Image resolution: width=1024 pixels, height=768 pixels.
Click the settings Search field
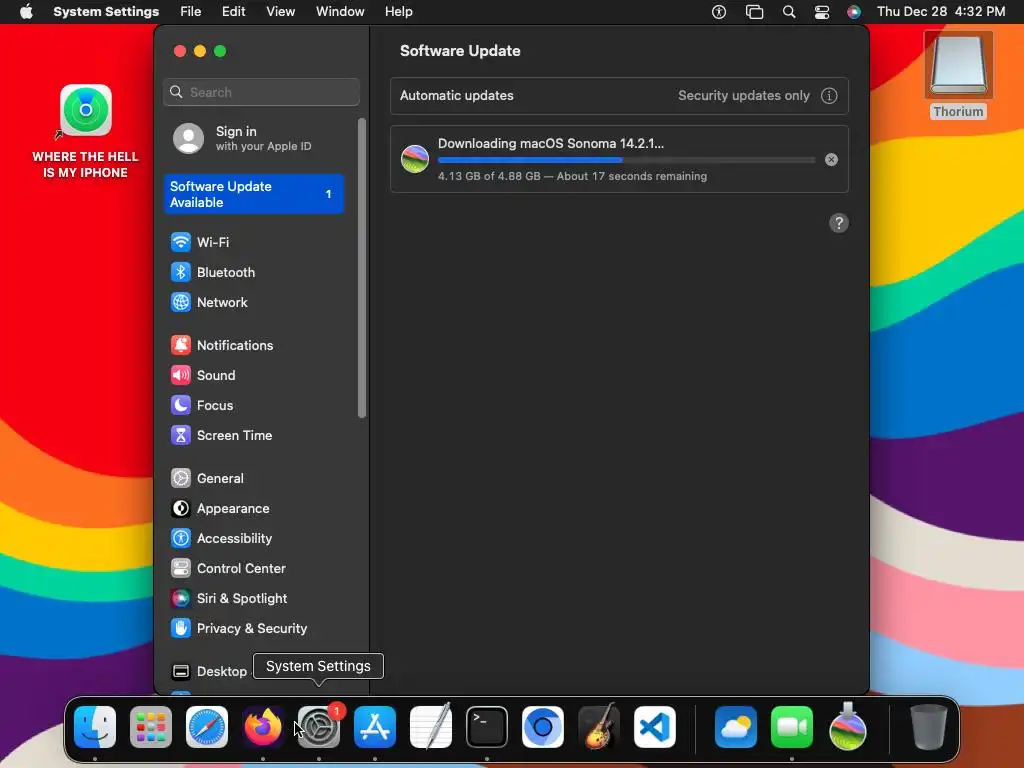pos(261,92)
